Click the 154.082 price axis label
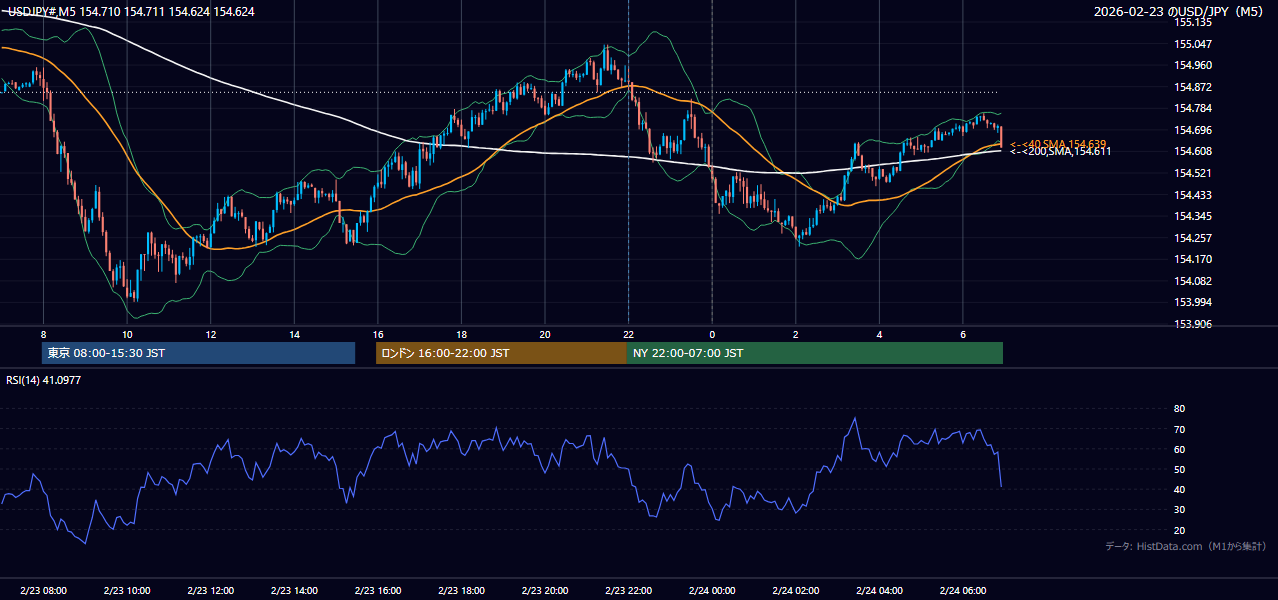This screenshot has width=1278, height=600. click(x=1192, y=281)
